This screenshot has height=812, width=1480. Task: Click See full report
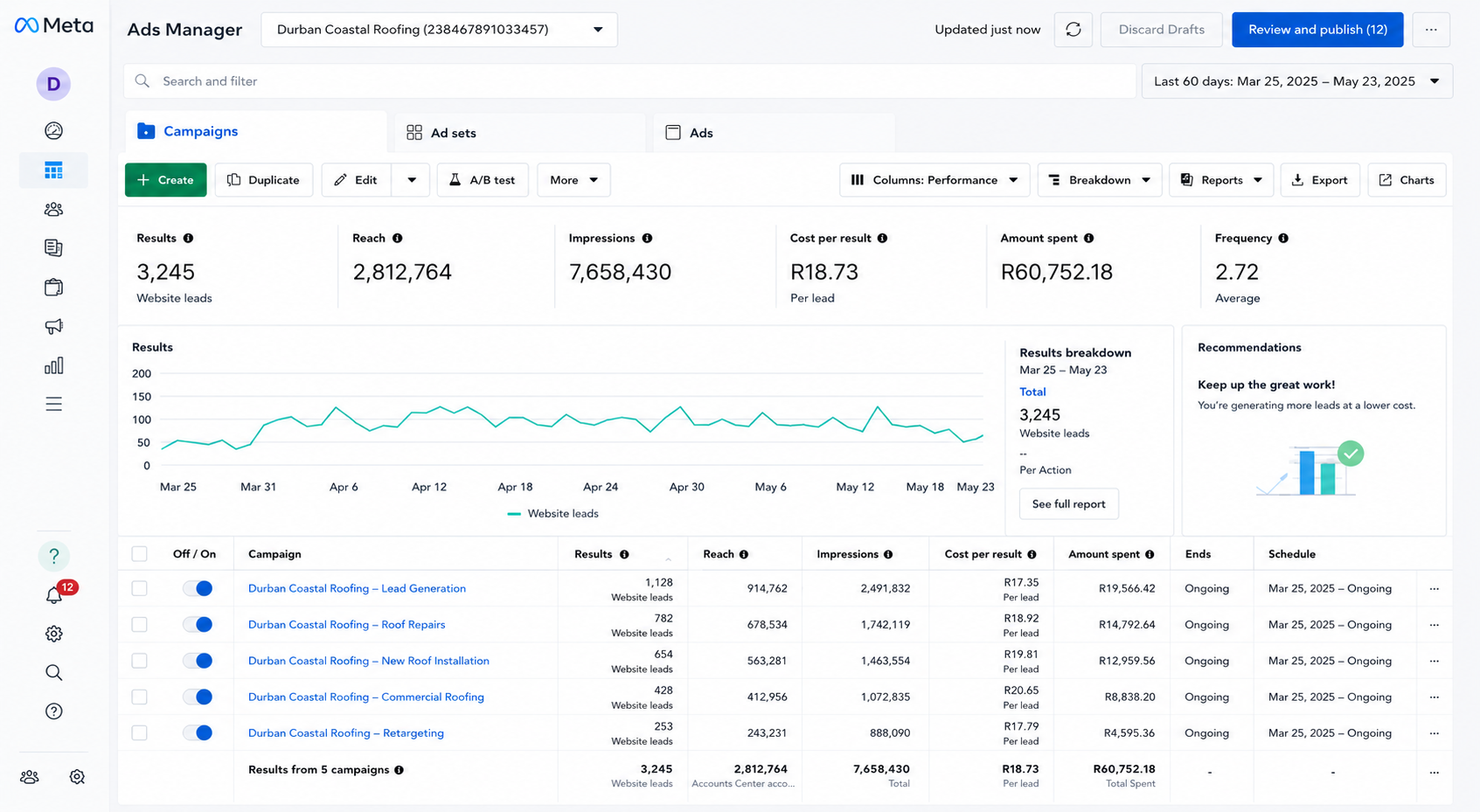(x=1068, y=504)
